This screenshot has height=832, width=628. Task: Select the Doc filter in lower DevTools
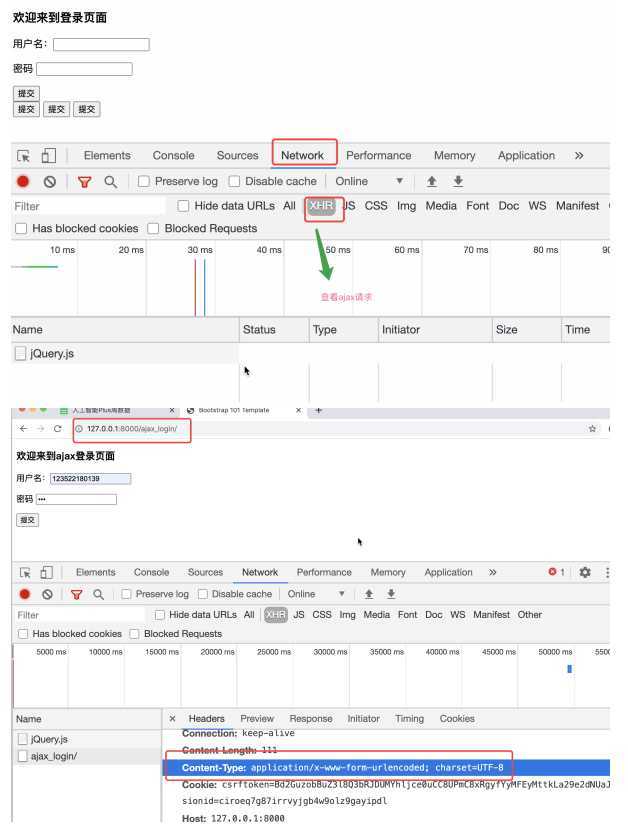click(x=433, y=615)
